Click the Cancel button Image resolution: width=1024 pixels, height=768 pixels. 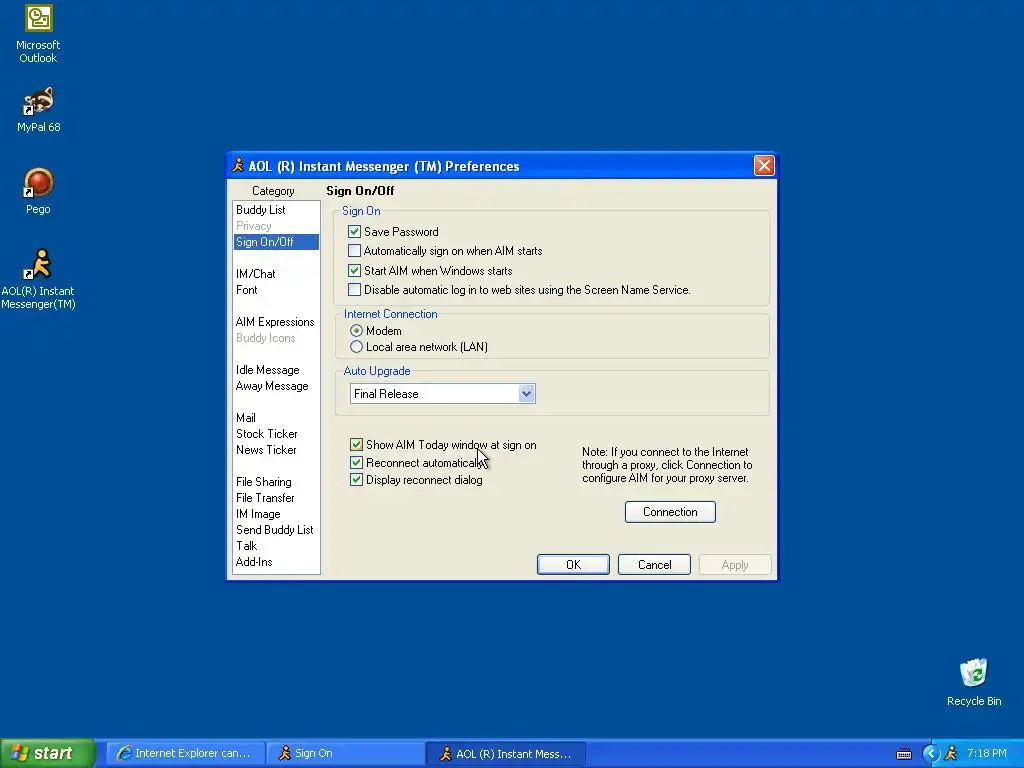click(654, 564)
